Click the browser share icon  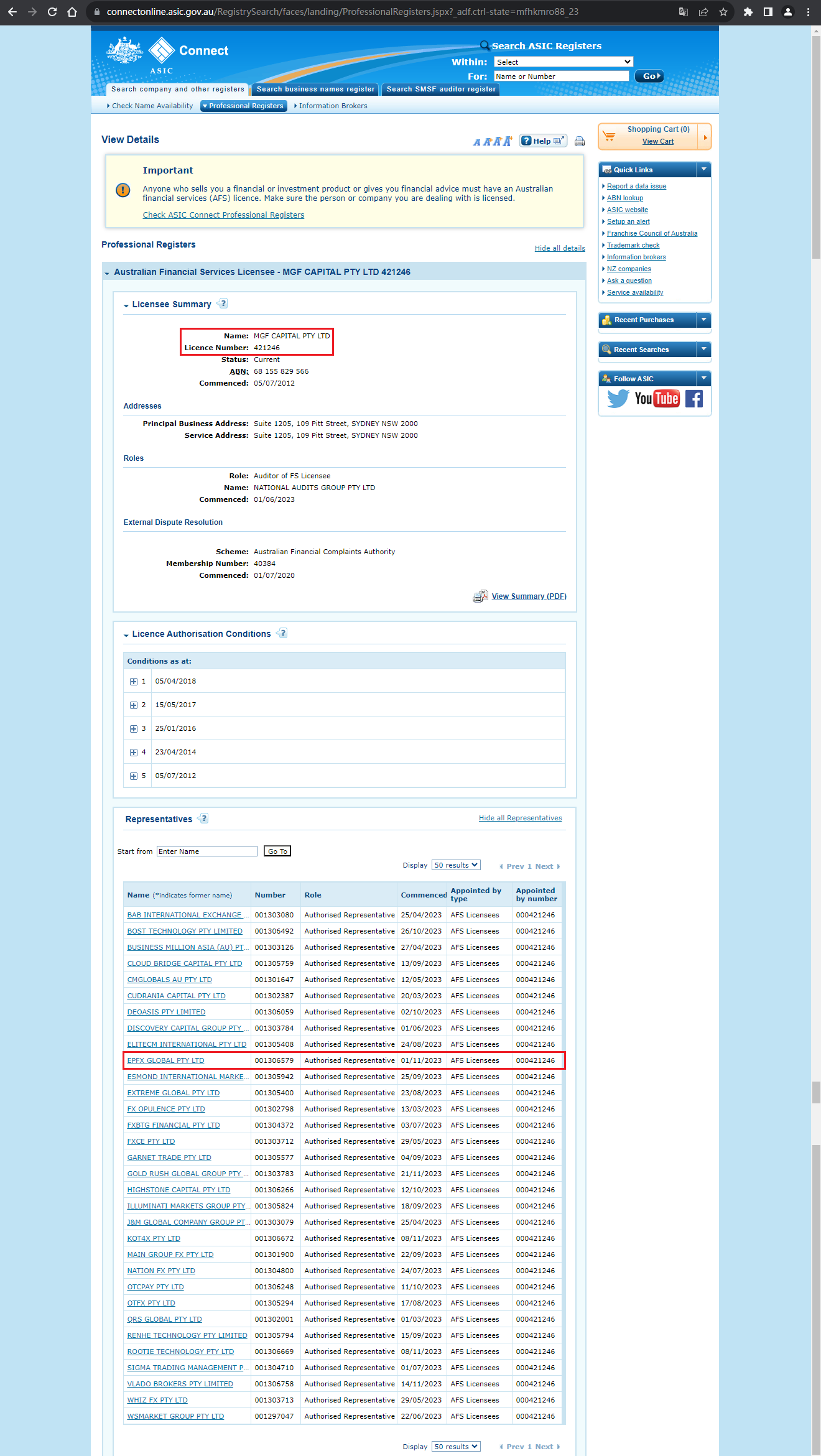(x=703, y=12)
